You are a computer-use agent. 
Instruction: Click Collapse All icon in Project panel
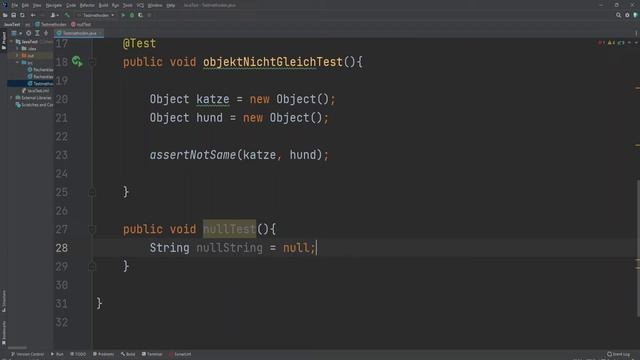(x=46, y=33)
